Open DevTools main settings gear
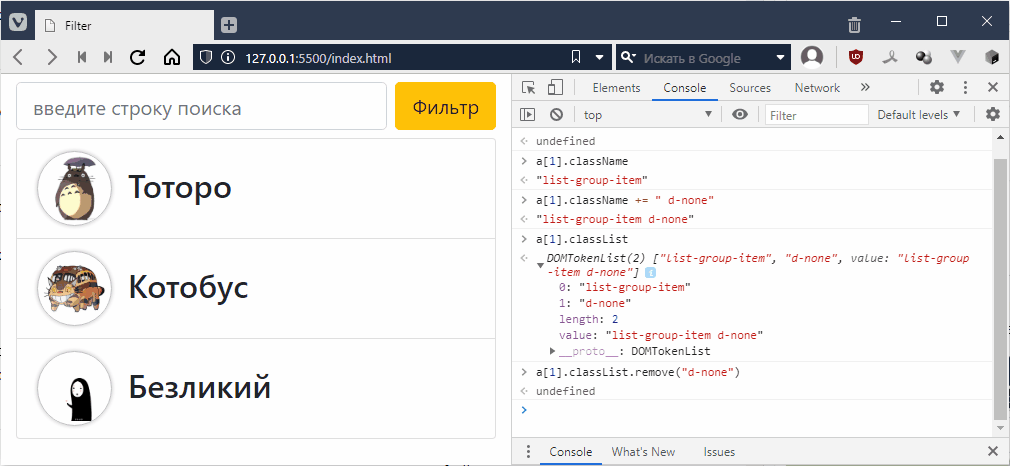The width and height of the screenshot is (1010, 466). coord(937,88)
